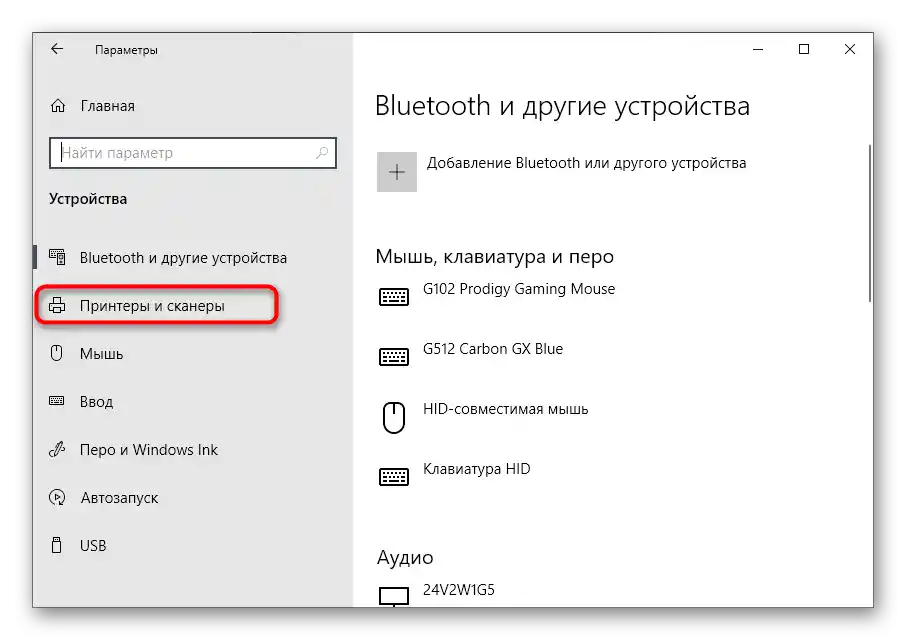This screenshot has height=640, width=906.
Task: Click the printer icon in the sidebar
Action: click(57, 305)
